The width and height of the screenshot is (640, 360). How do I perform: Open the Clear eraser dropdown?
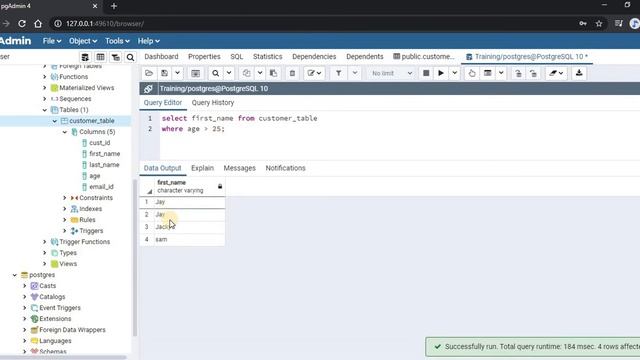tap(556, 73)
